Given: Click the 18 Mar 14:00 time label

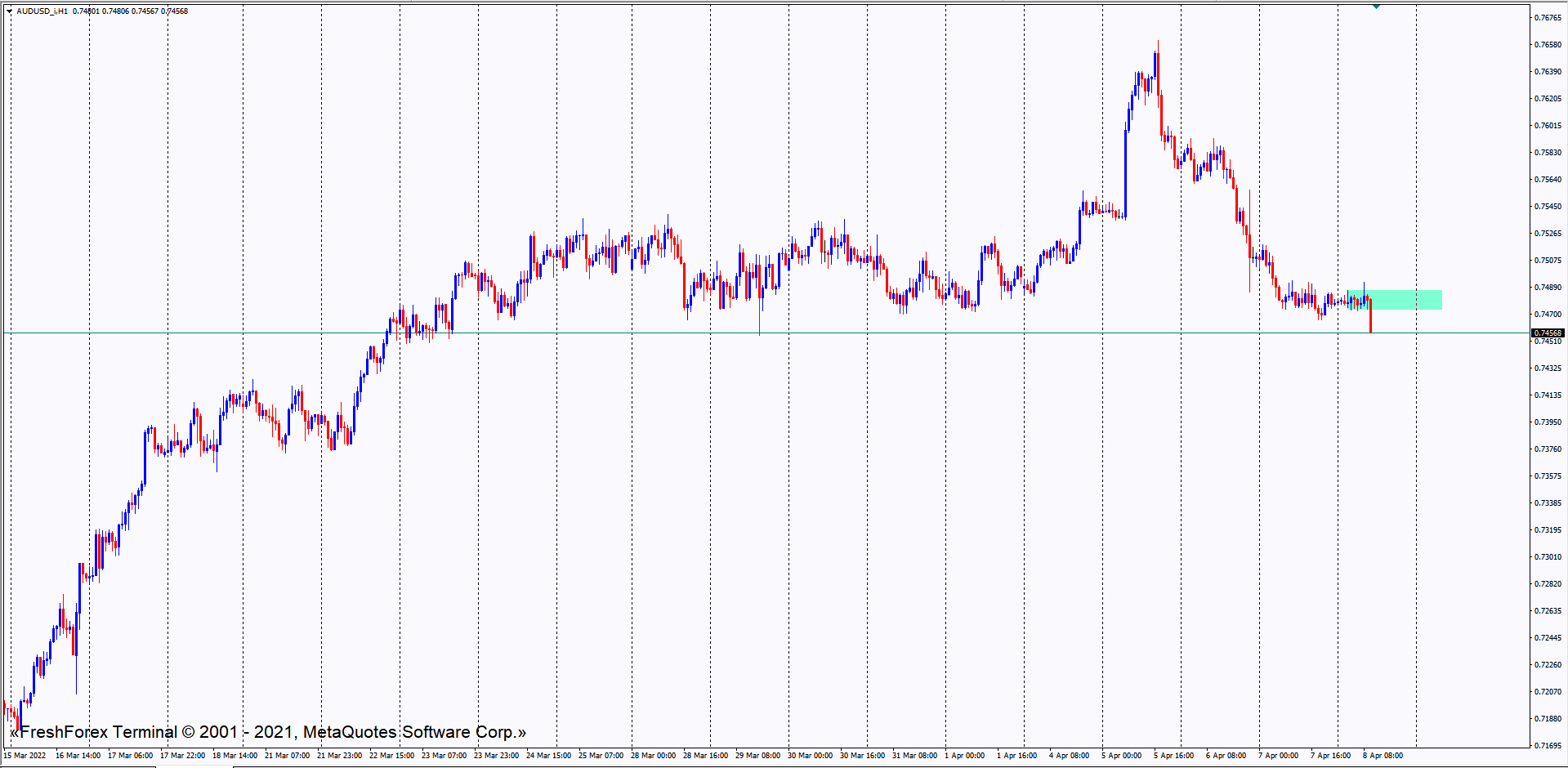Looking at the screenshot, I should pos(235,756).
